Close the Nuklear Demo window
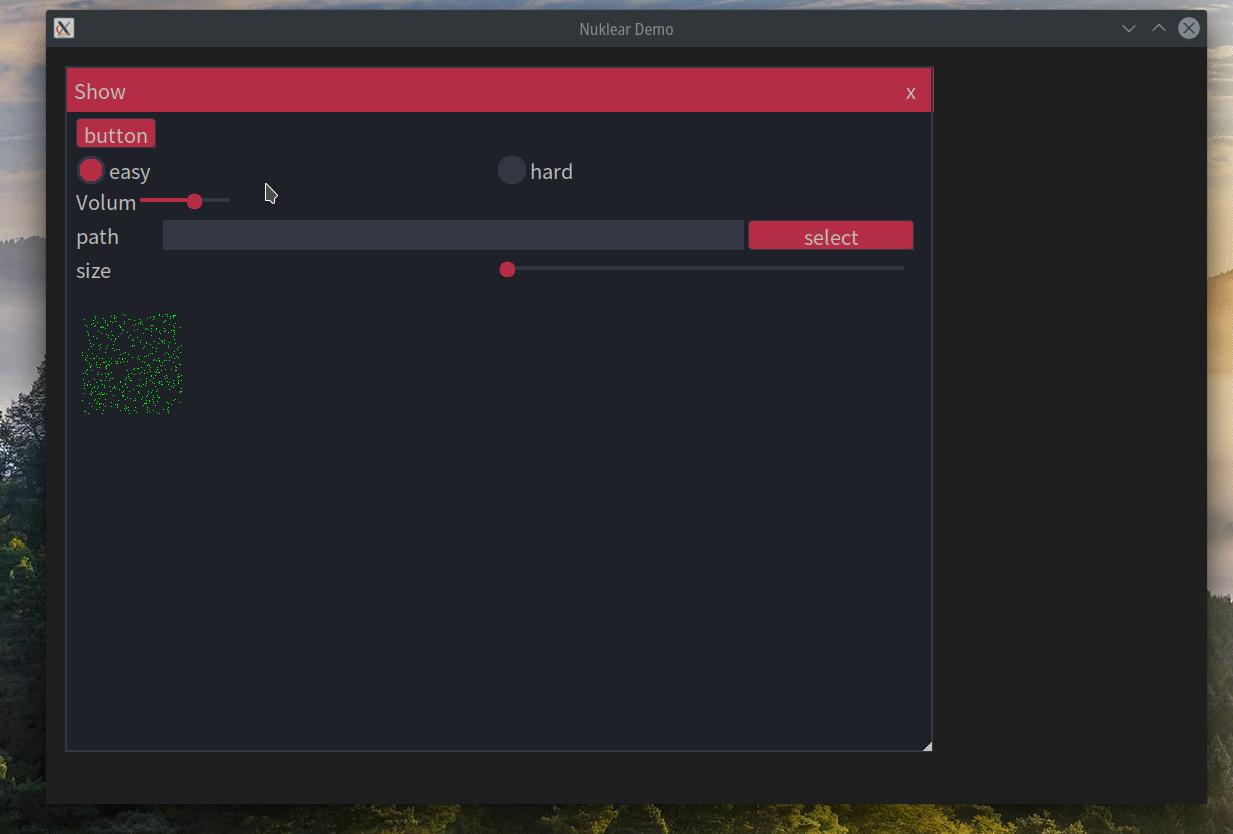Screen dimensions: 1233x834 pos(1189,28)
